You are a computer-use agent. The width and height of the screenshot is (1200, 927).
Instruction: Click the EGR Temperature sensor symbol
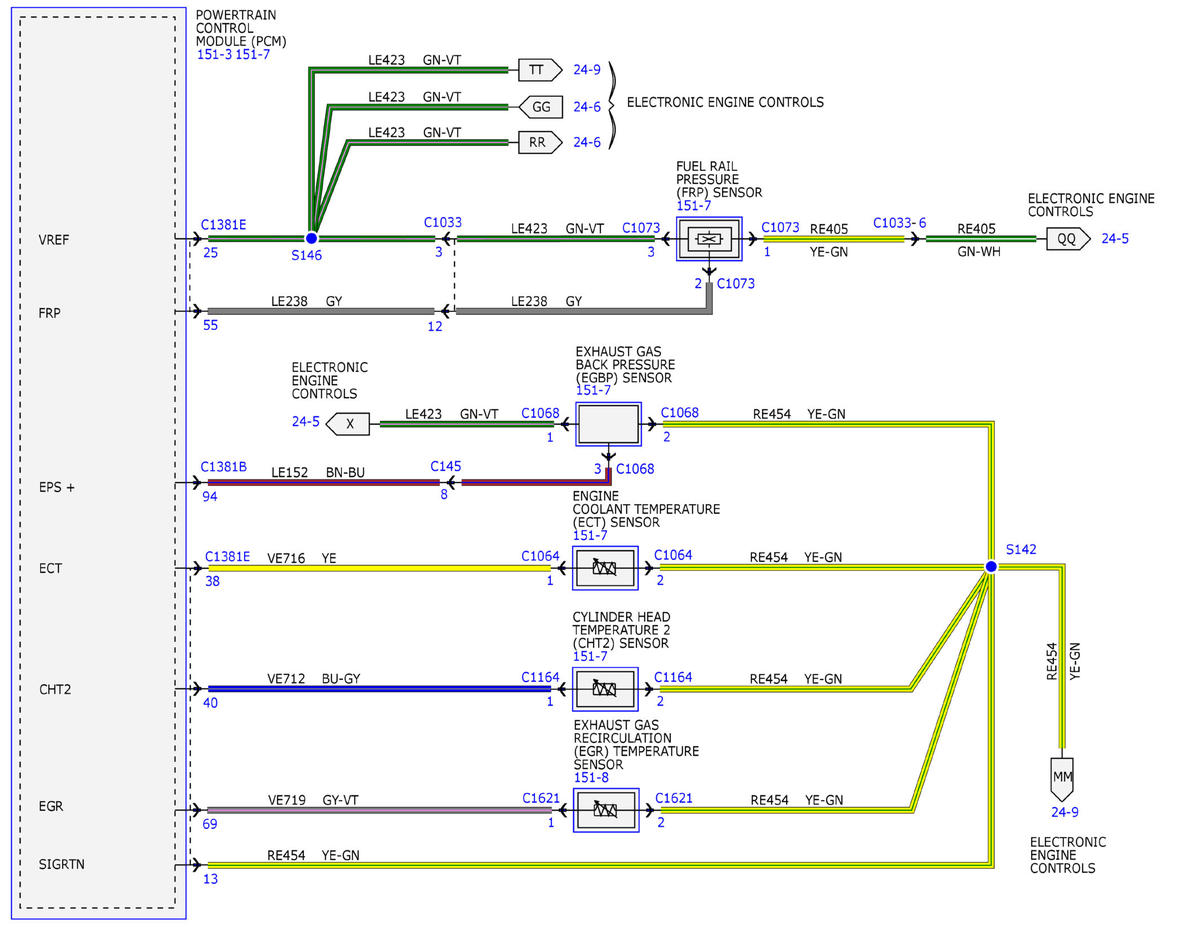click(x=605, y=810)
